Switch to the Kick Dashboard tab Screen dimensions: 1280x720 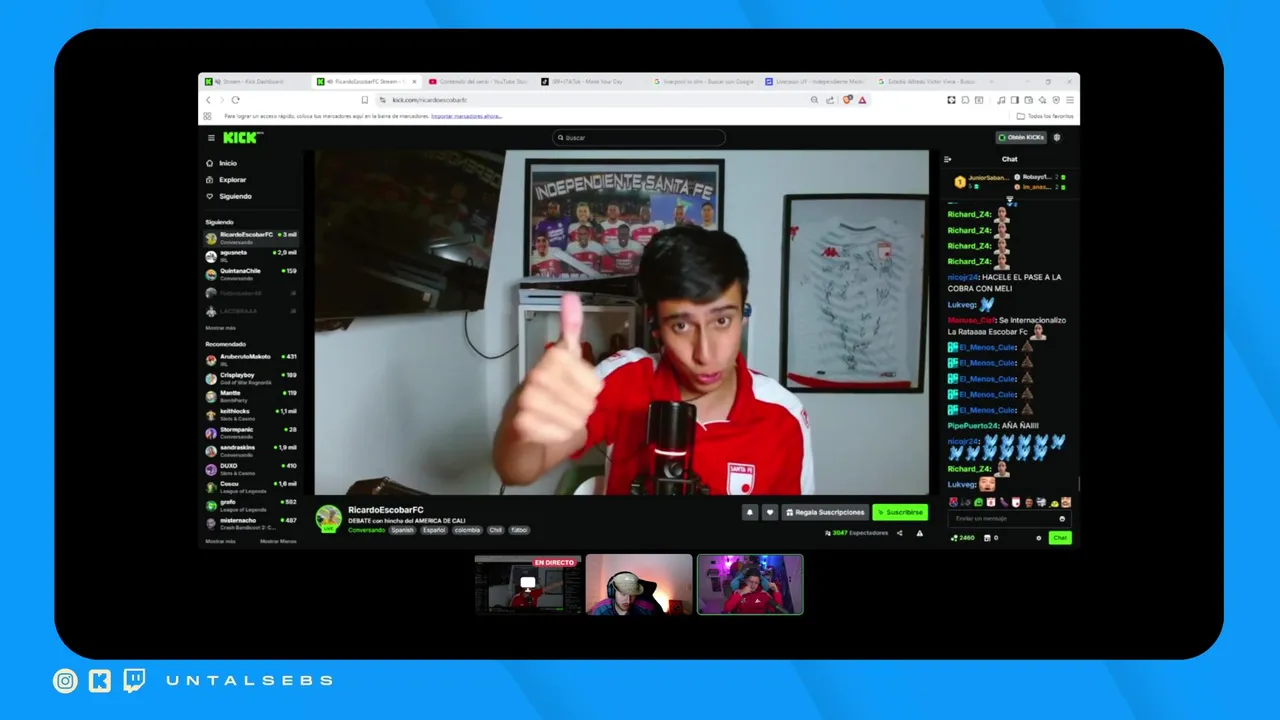point(254,81)
